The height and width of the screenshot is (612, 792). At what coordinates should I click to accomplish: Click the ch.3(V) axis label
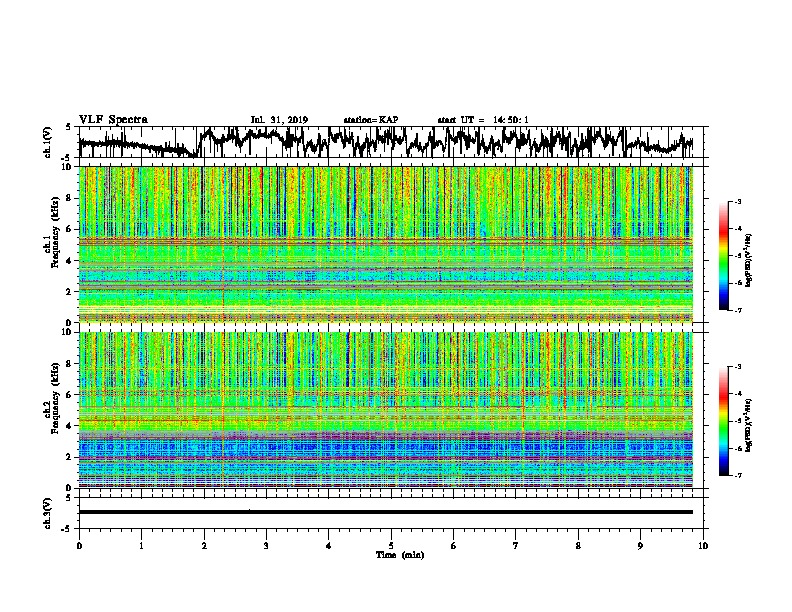47,513
